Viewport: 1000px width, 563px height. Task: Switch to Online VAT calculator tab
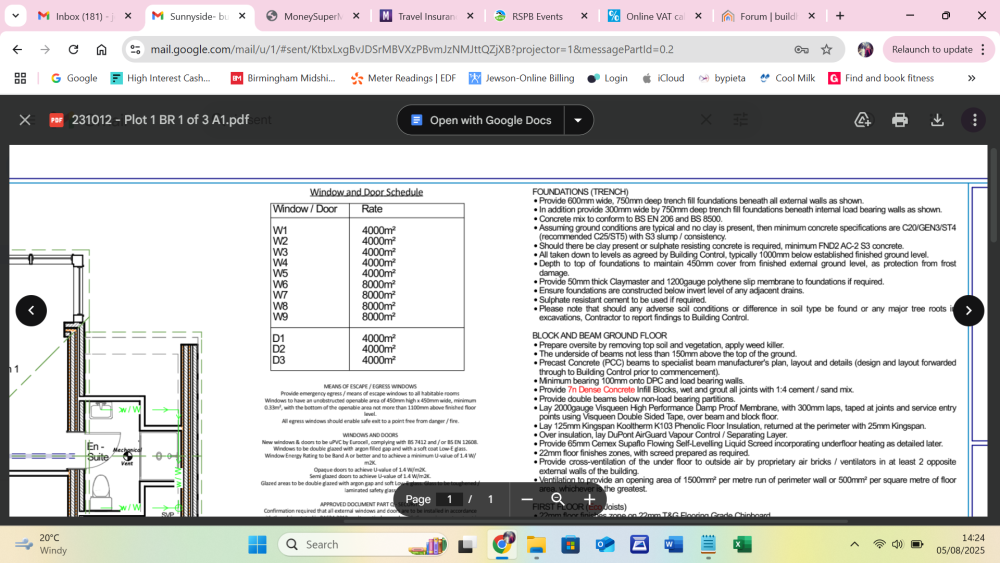point(654,16)
